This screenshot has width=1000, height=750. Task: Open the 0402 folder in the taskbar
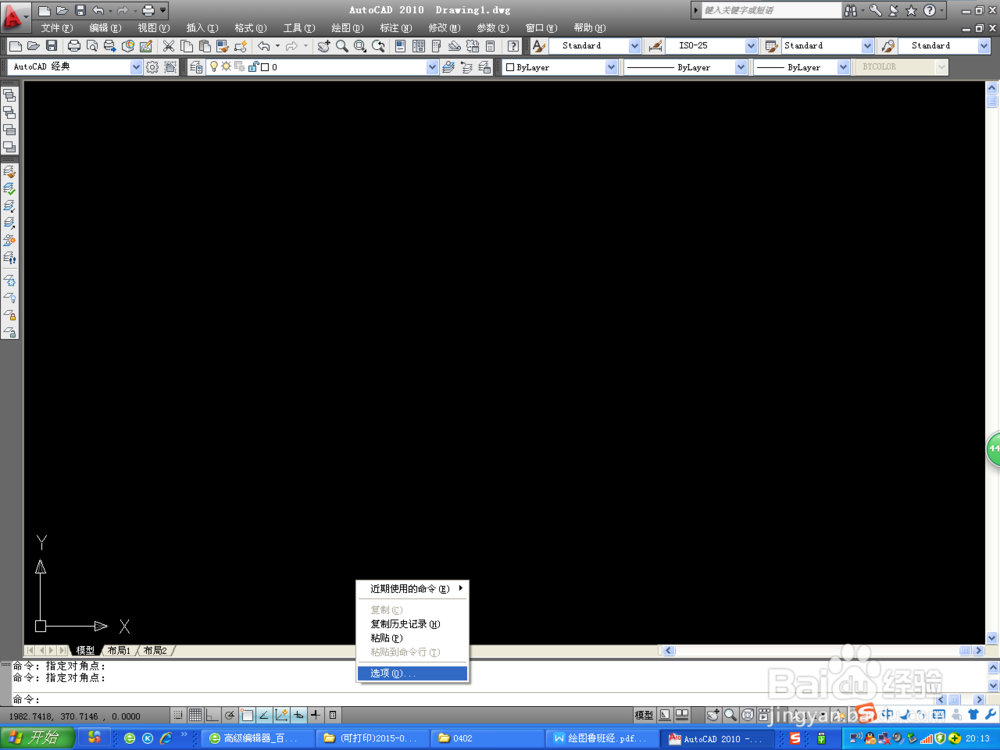pyautogui.click(x=489, y=739)
